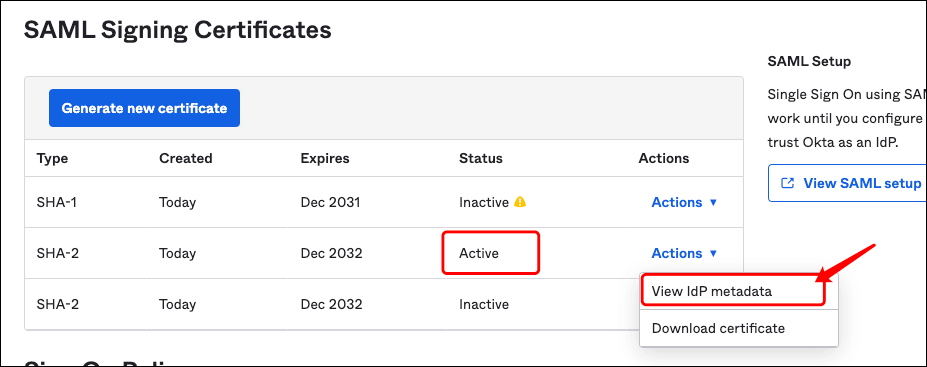The image size is (927, 367).
Task: Click the SHA-1 type cell
Action: (57, 202)
